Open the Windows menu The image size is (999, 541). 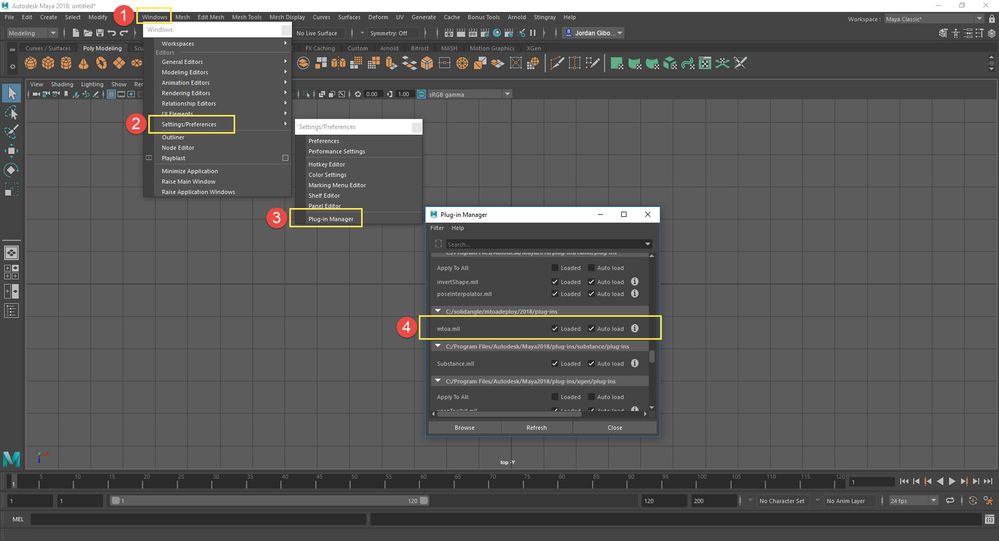[154, 17]
